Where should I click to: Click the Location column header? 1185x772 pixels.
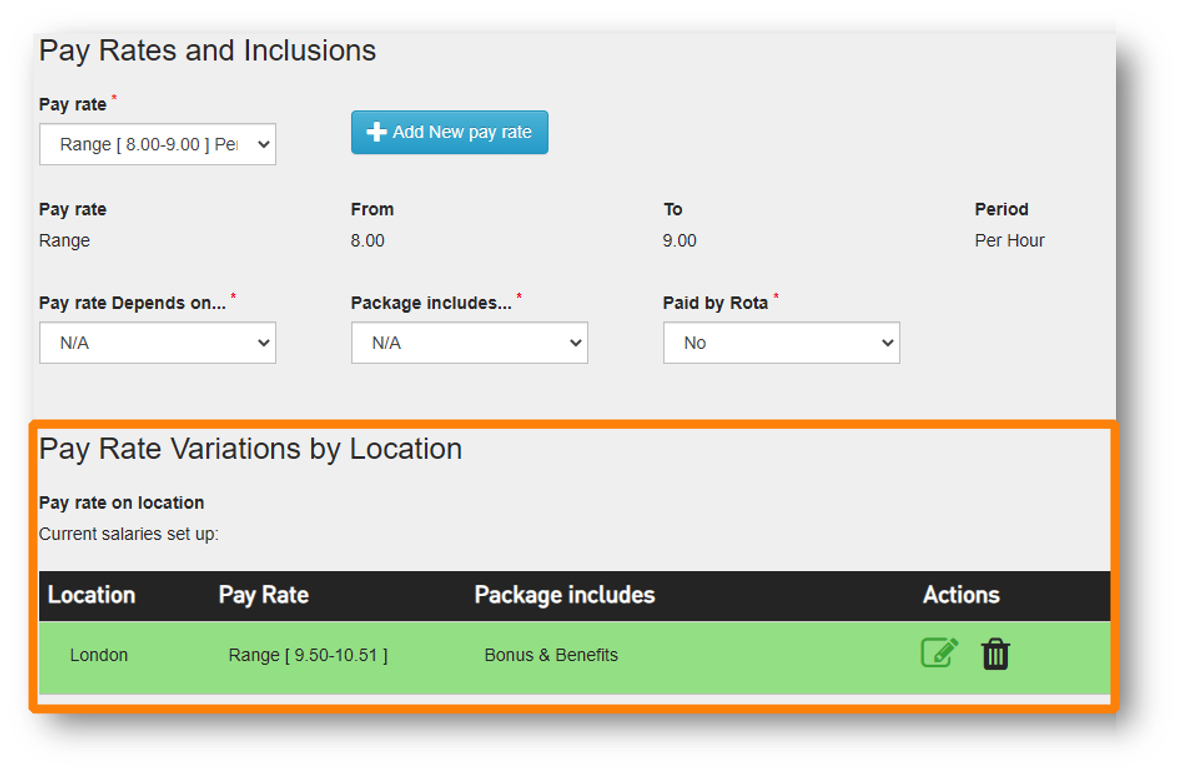coord(91,595)
